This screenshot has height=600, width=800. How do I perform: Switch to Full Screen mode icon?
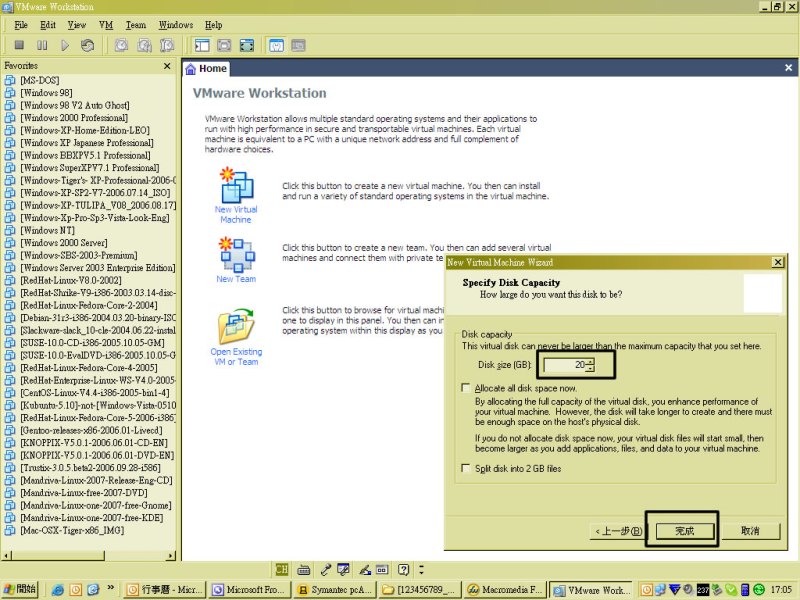tap(246, 45)
